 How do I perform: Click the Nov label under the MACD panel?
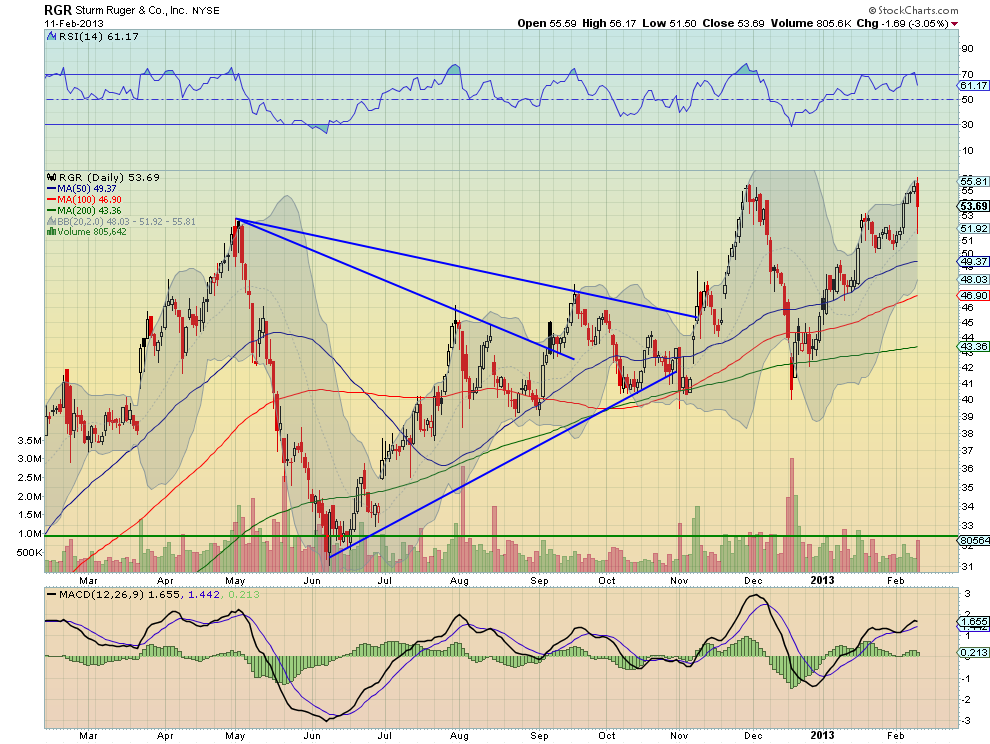679,736
